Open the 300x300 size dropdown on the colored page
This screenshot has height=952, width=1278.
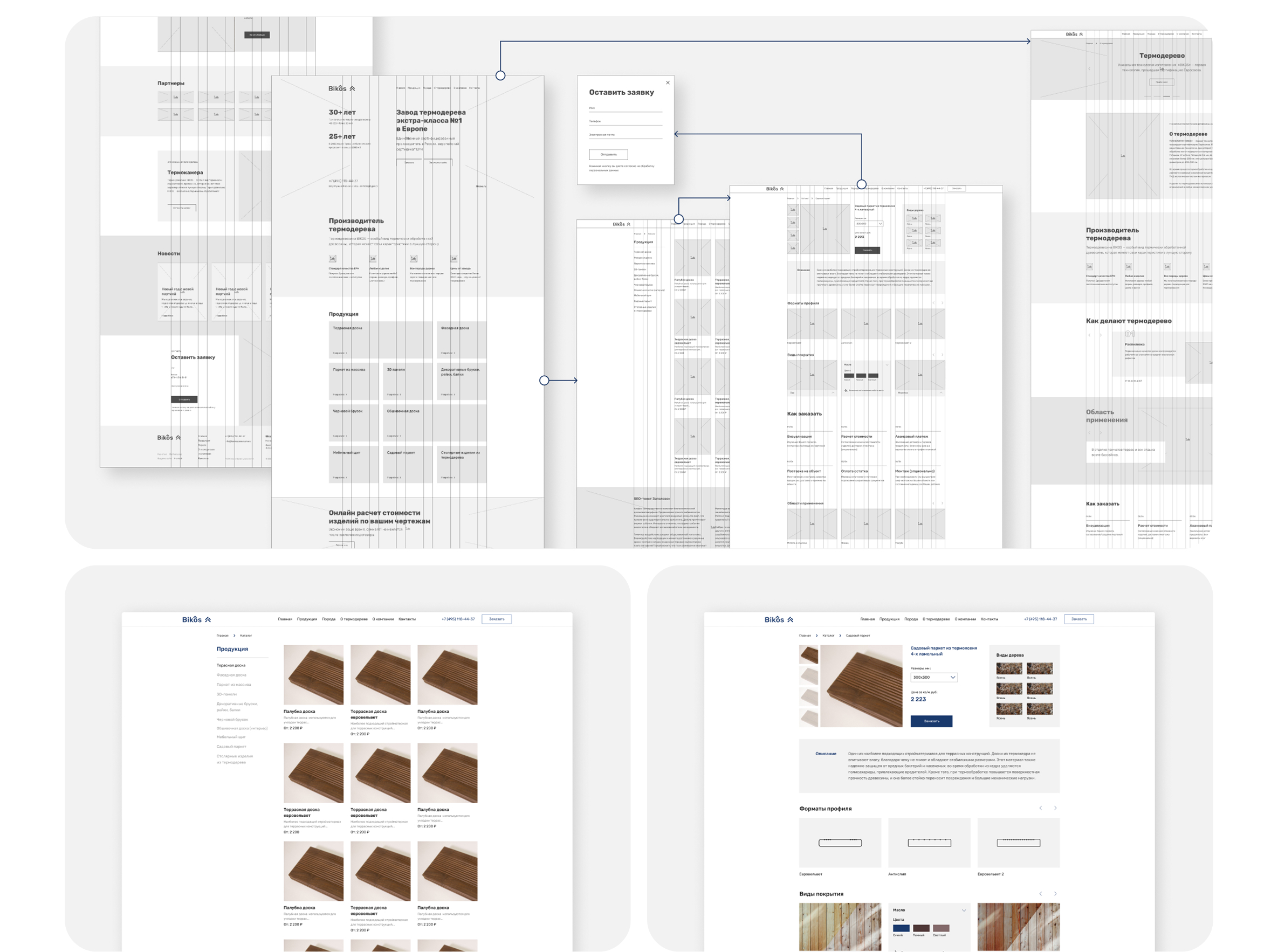(933, 677)
